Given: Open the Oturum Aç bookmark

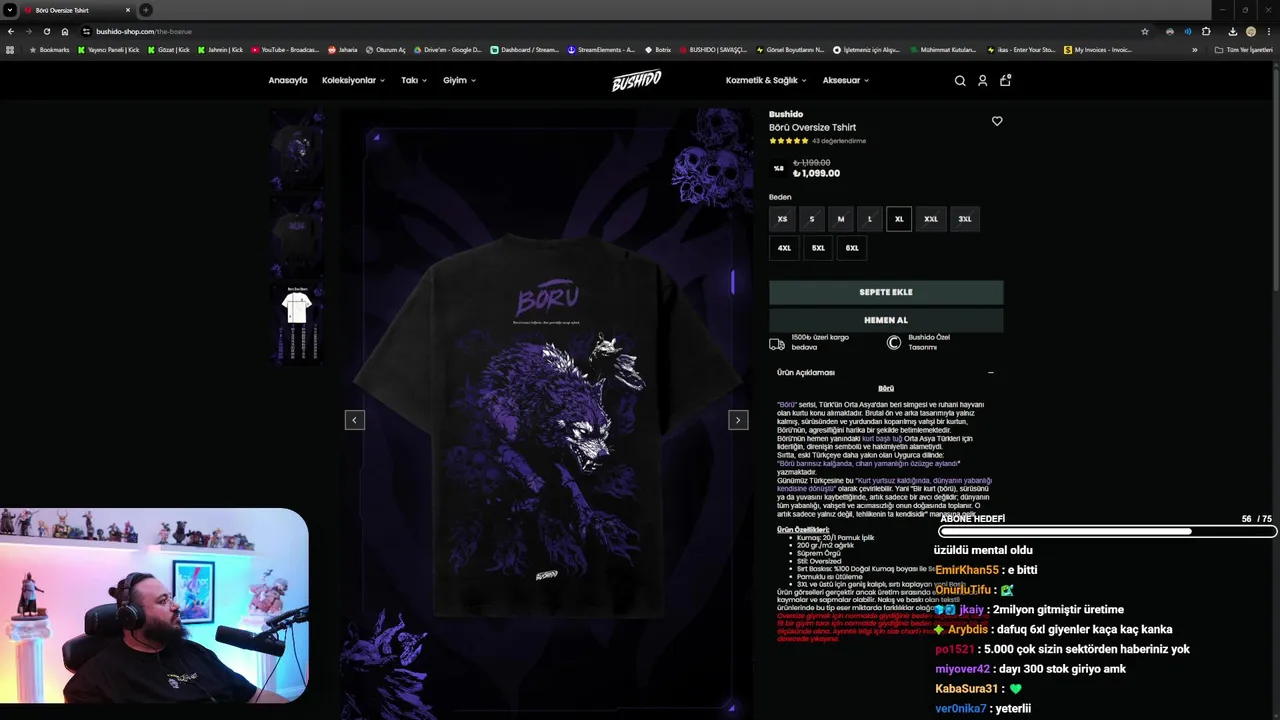Looking at the screenshot, I should [385, 50].
